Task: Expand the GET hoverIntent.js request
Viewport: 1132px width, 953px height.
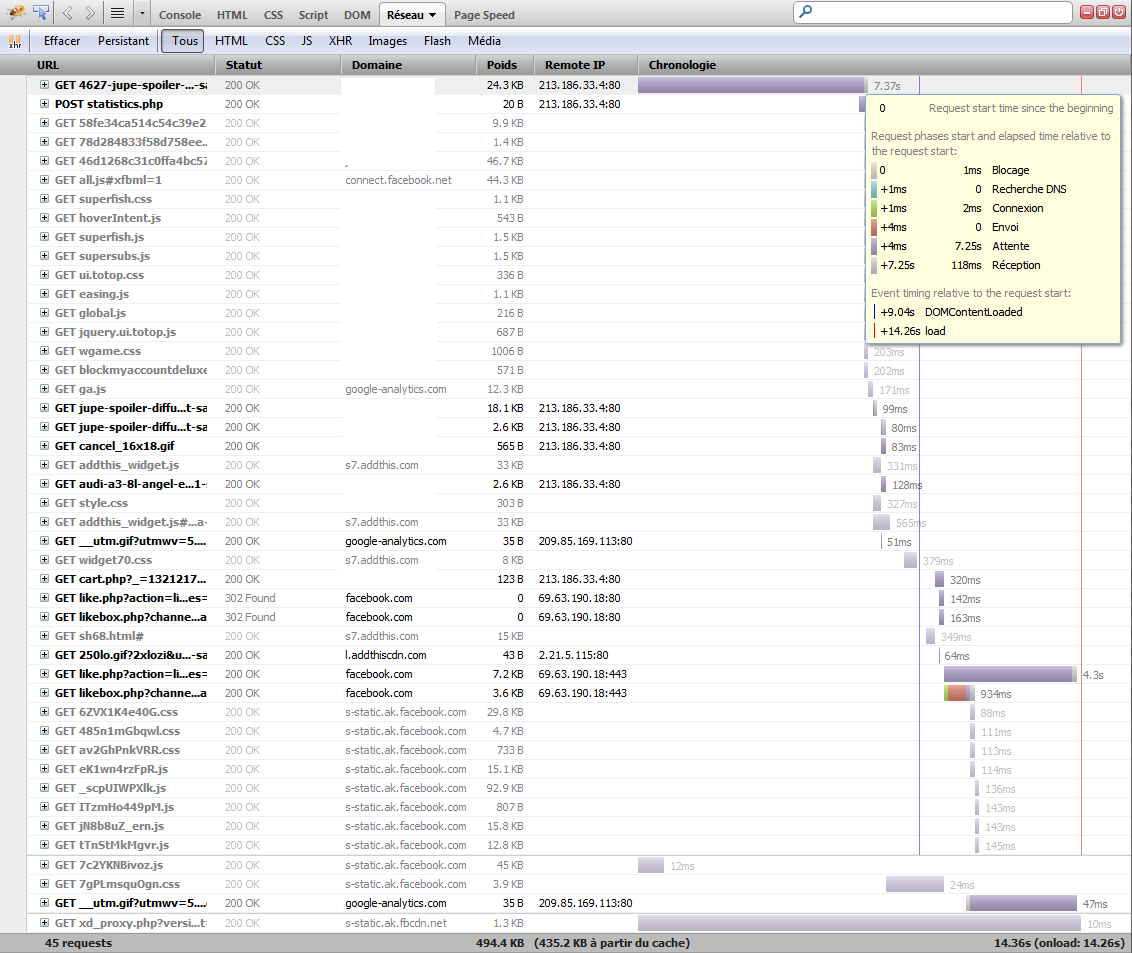Action: click(45, 218)
